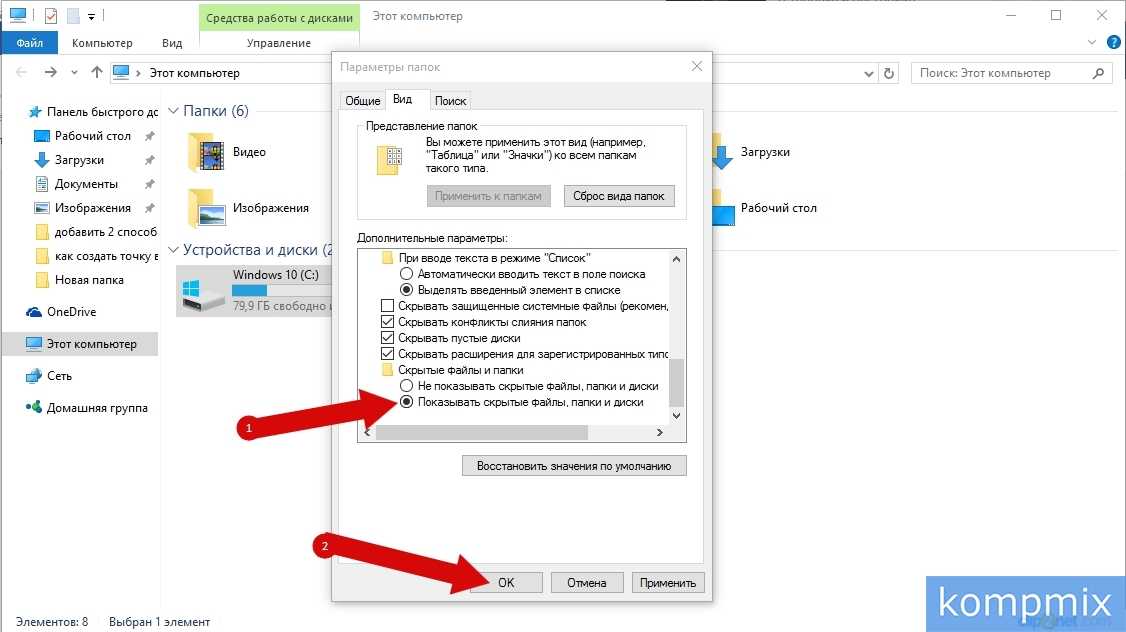Click the New folder quick access icon
The image size is (1126, 632).
(x=73, y=15)
